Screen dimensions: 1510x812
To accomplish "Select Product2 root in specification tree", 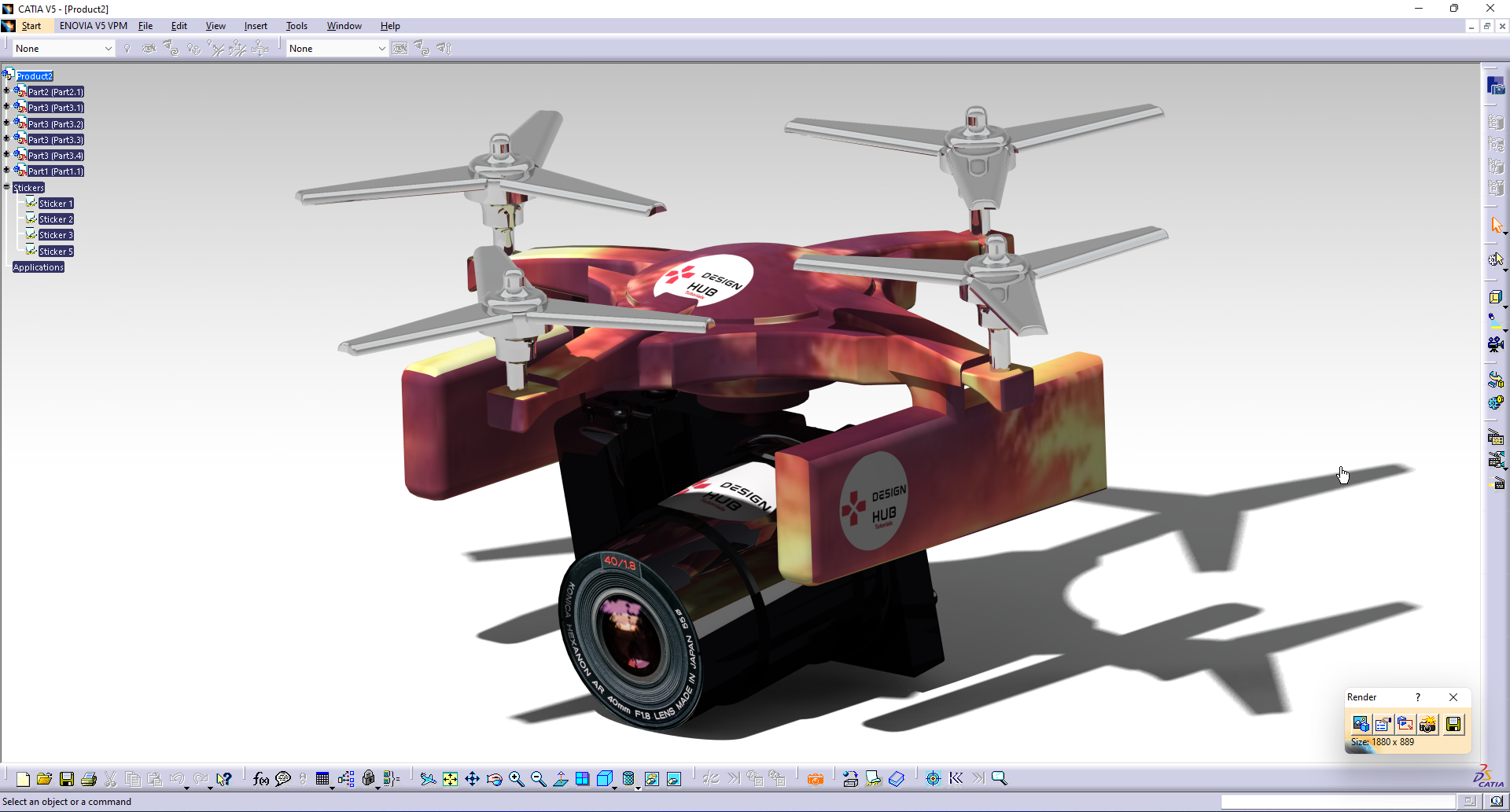I will [x=35, y=76].
